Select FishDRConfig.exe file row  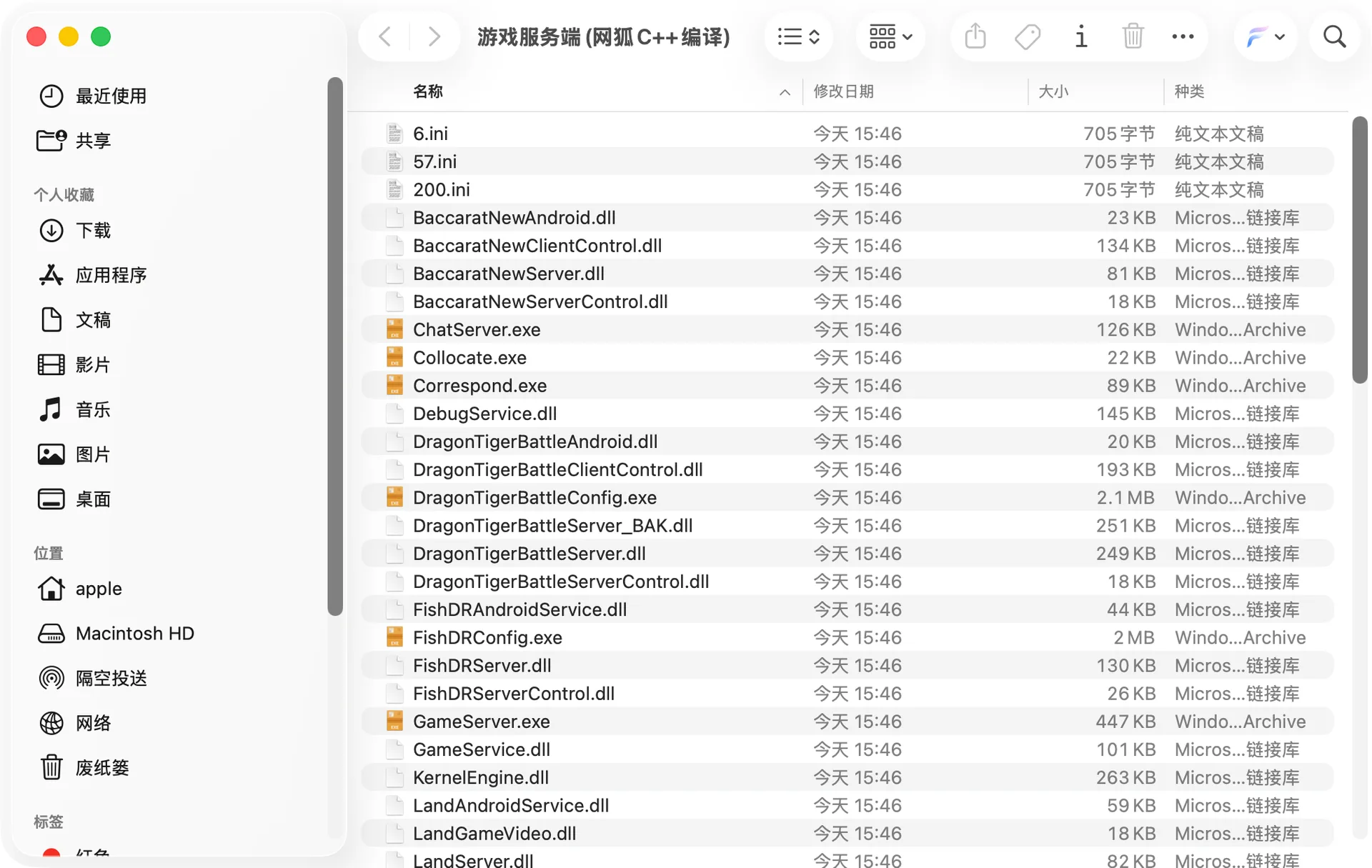(847, 637)
